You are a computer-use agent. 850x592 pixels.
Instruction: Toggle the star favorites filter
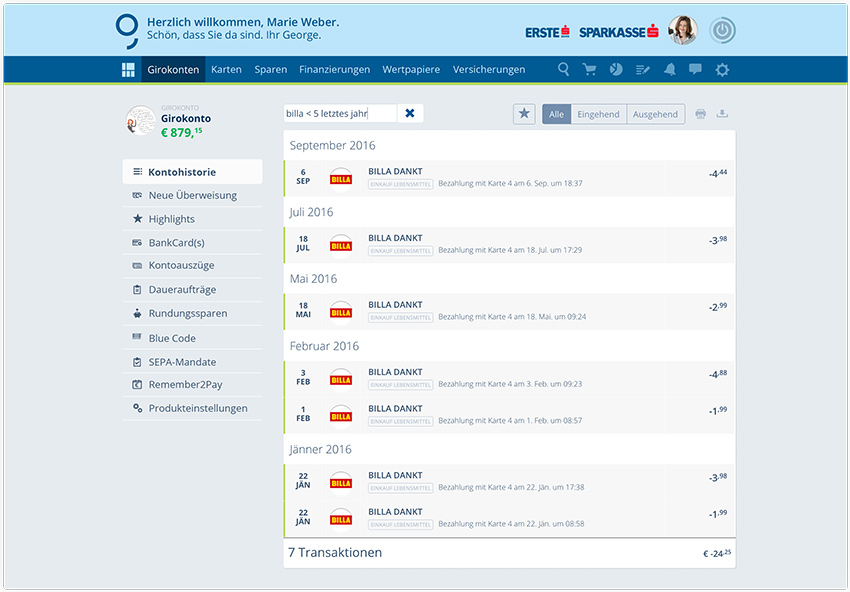(x=524, y=114)
